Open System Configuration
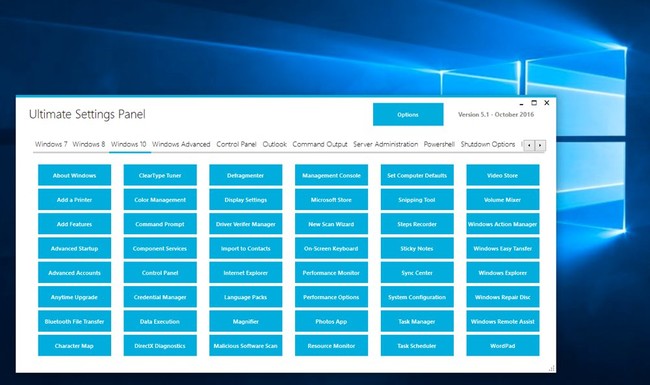This screenshot has height=385, width=650. (417, 297)
